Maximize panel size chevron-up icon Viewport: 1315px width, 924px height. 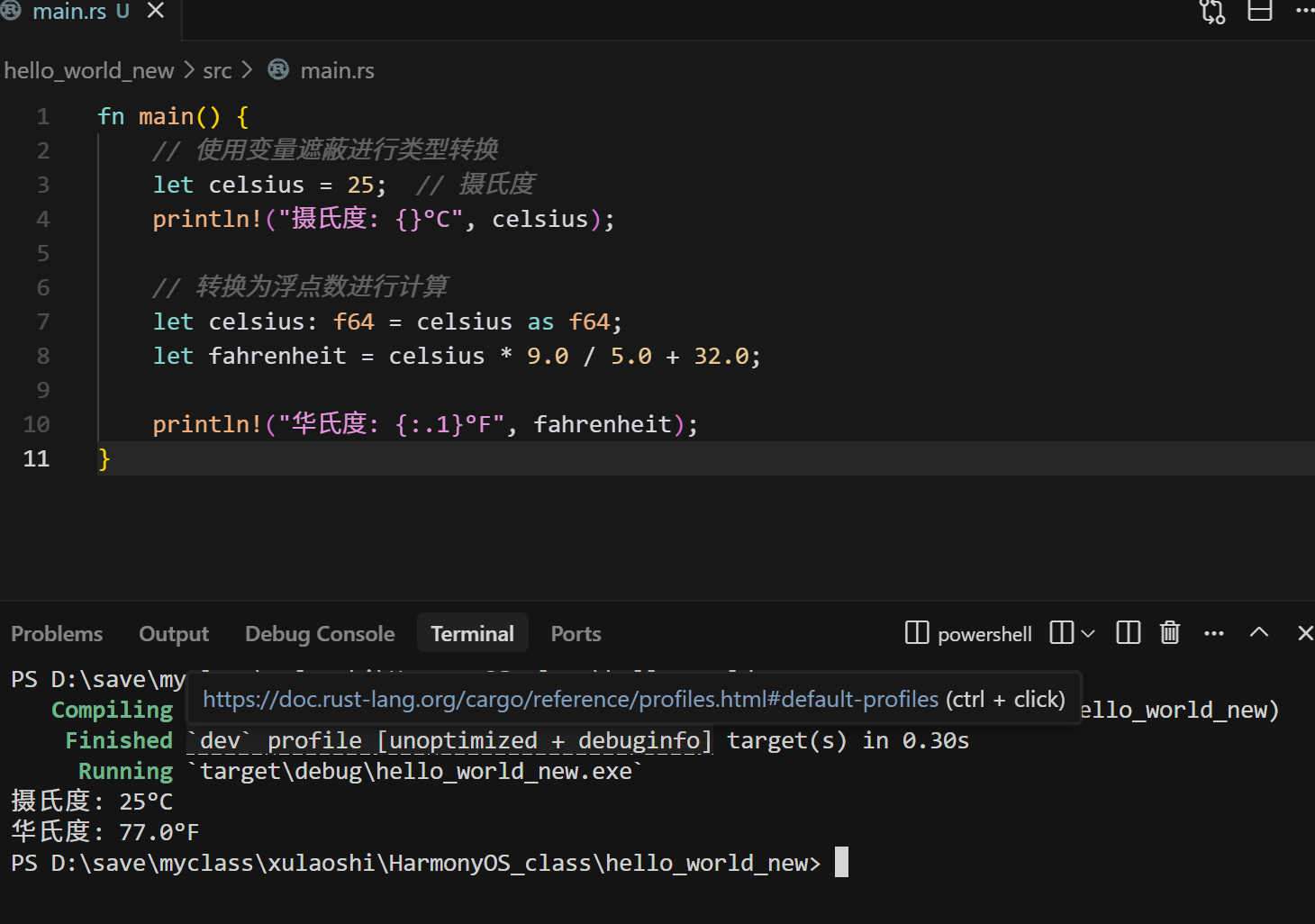[x=1259, y=632]
